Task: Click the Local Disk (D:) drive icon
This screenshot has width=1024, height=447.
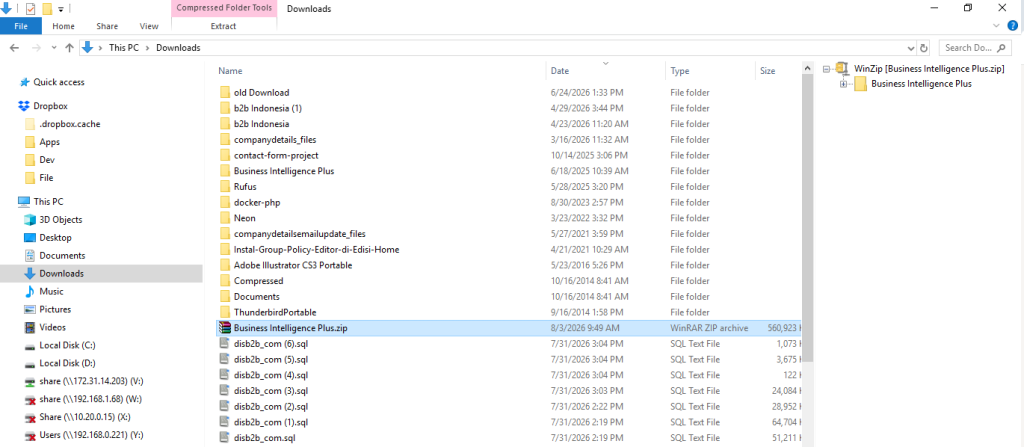Action: coord(29,363)
